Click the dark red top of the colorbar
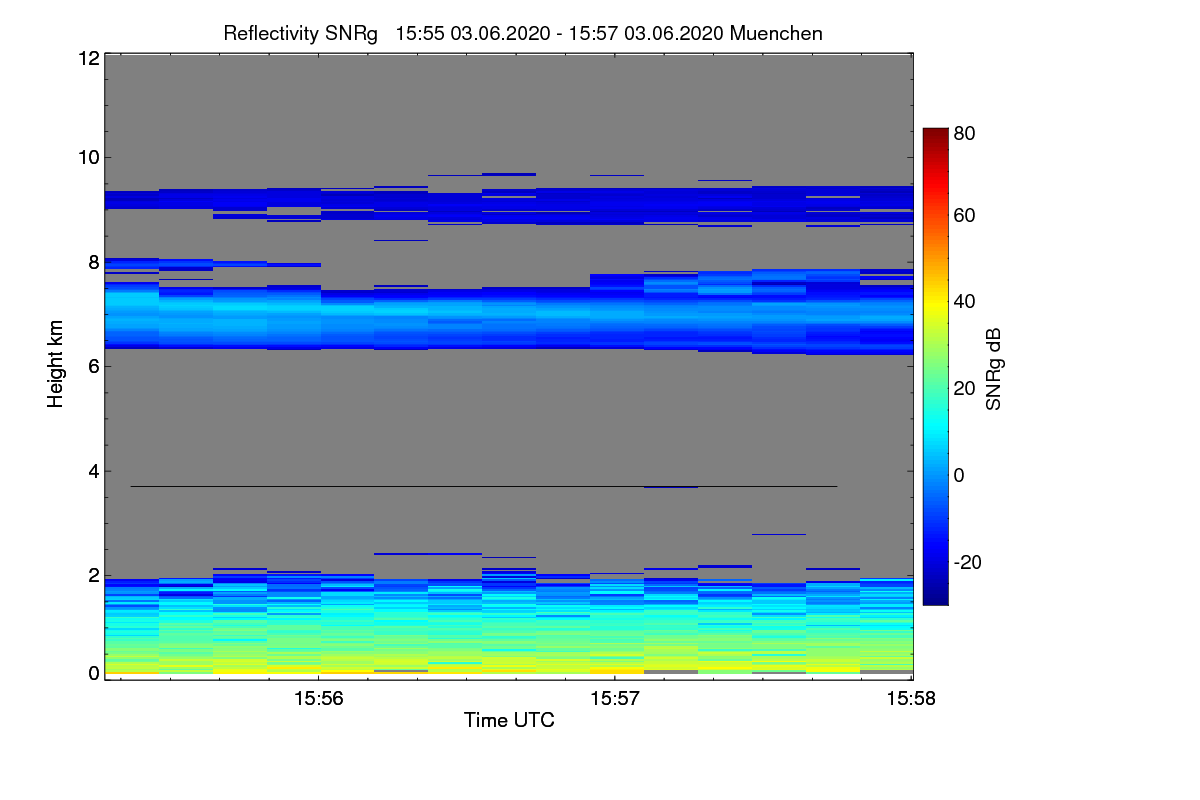This screenshot has height=800, width=1200. click(934, 136)
